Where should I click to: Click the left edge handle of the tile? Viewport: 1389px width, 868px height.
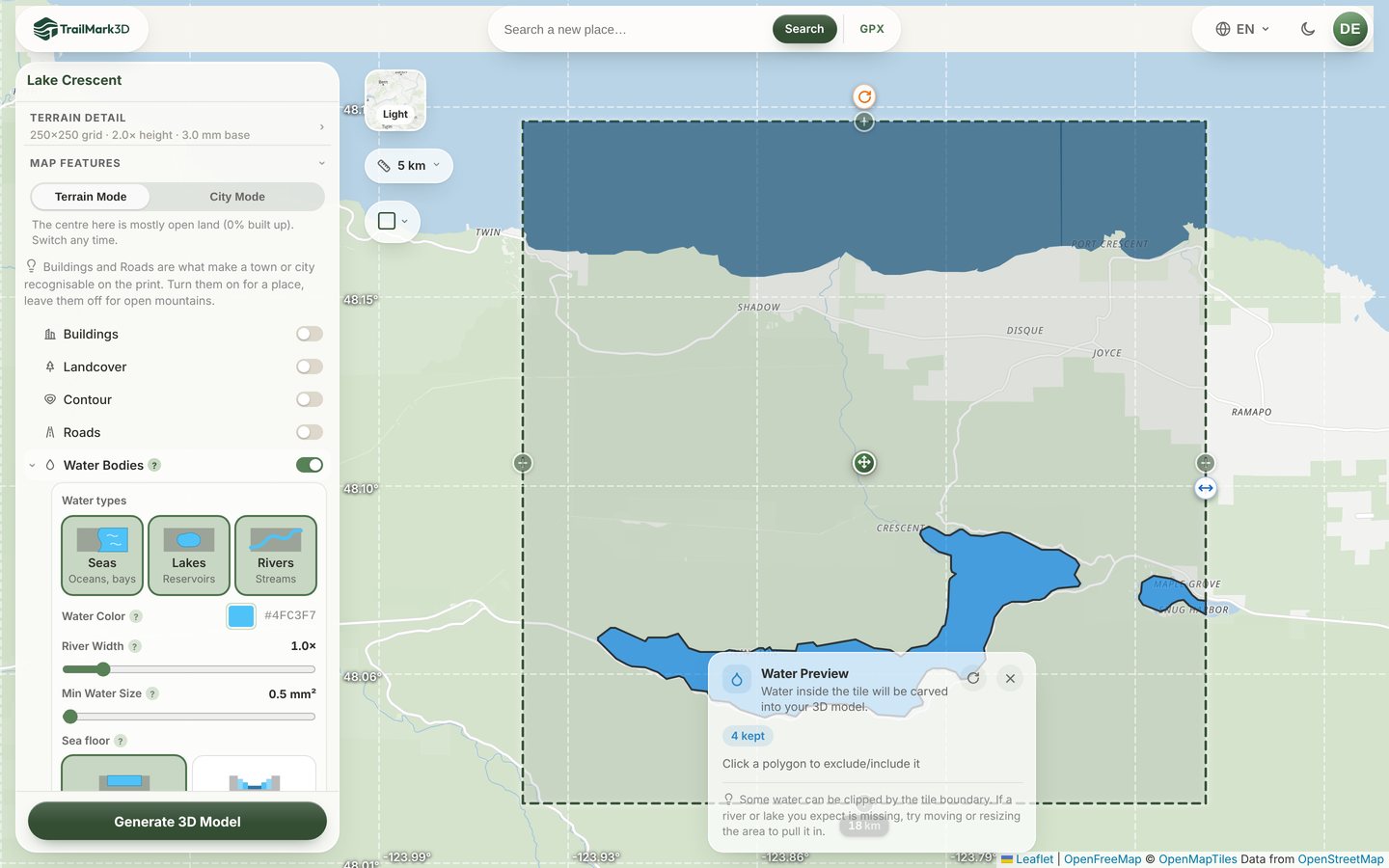523,463
